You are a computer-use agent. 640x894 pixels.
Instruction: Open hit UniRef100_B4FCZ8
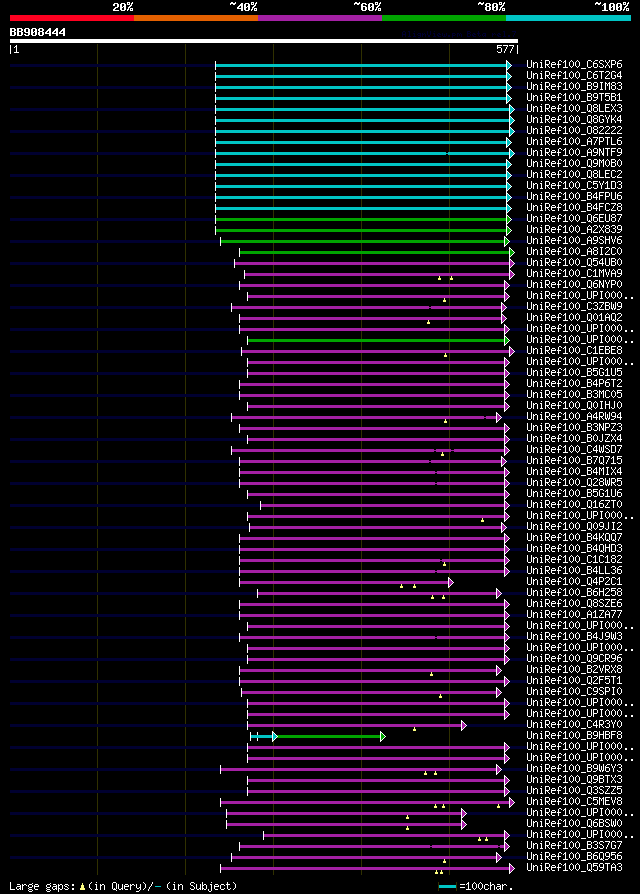[574, 208]
